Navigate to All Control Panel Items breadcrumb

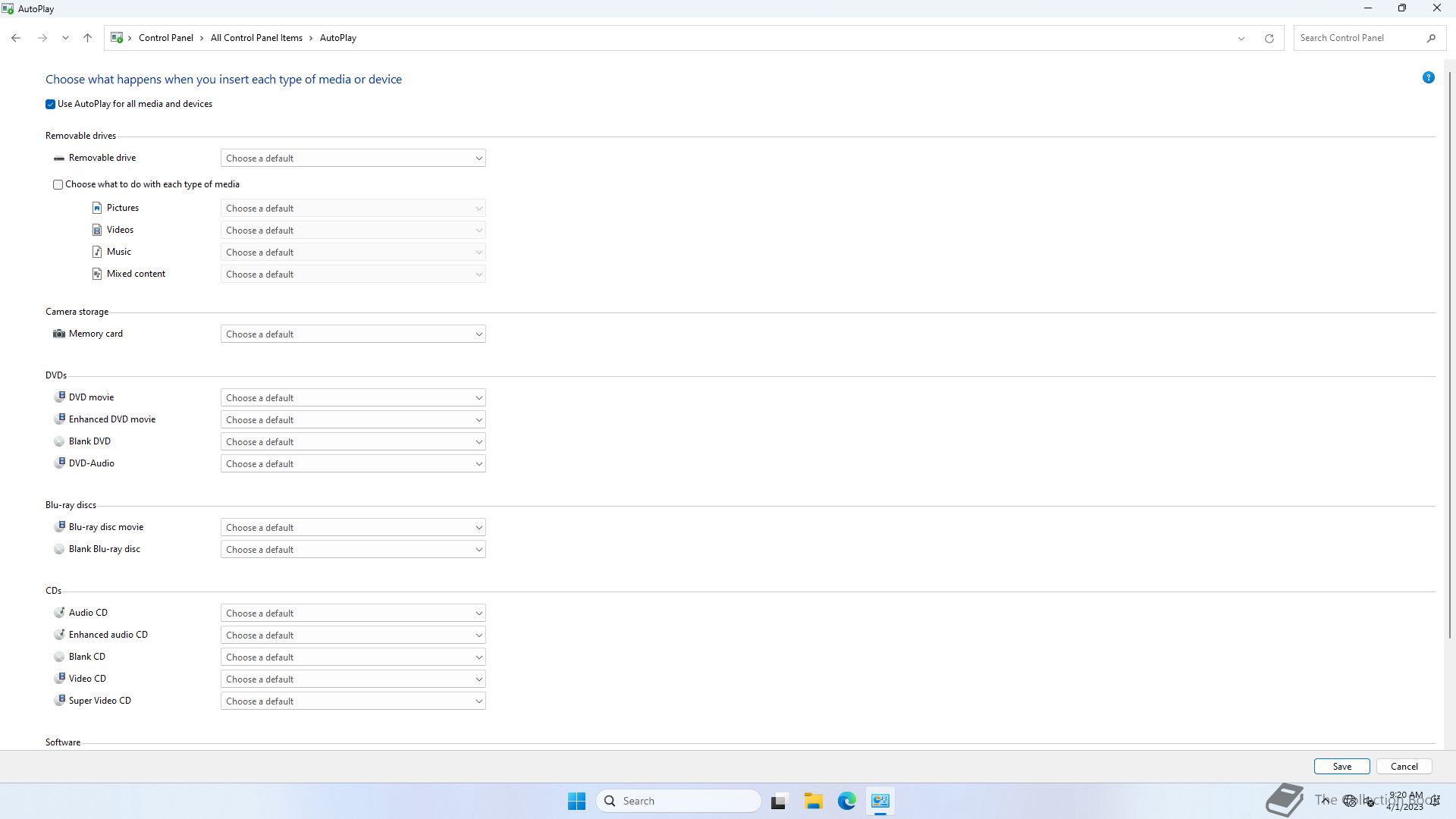(x=256, y=38)
